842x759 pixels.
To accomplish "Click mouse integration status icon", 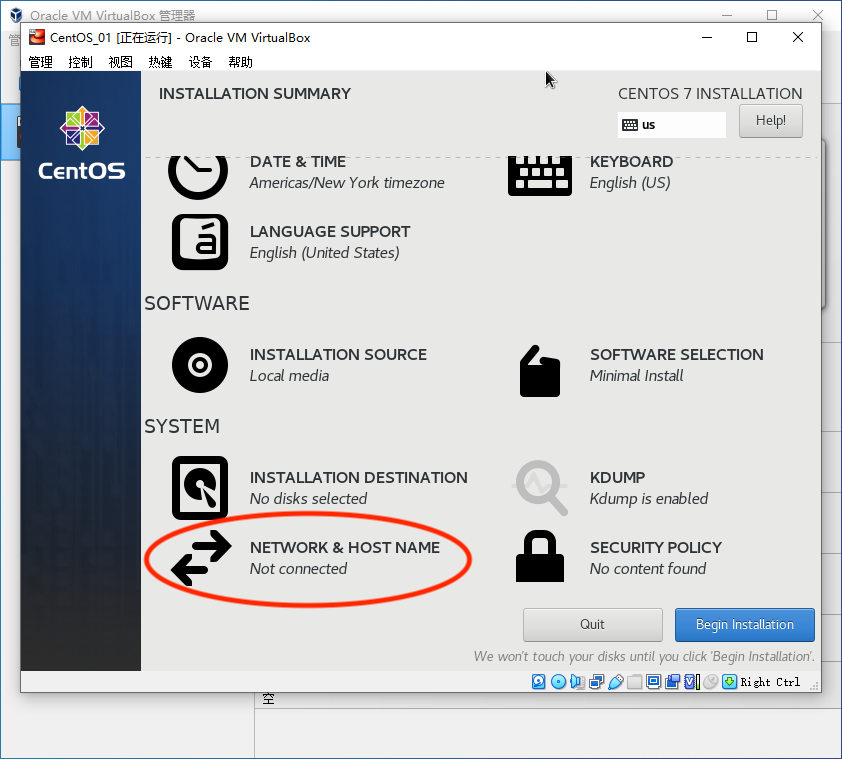I will 710,682.
